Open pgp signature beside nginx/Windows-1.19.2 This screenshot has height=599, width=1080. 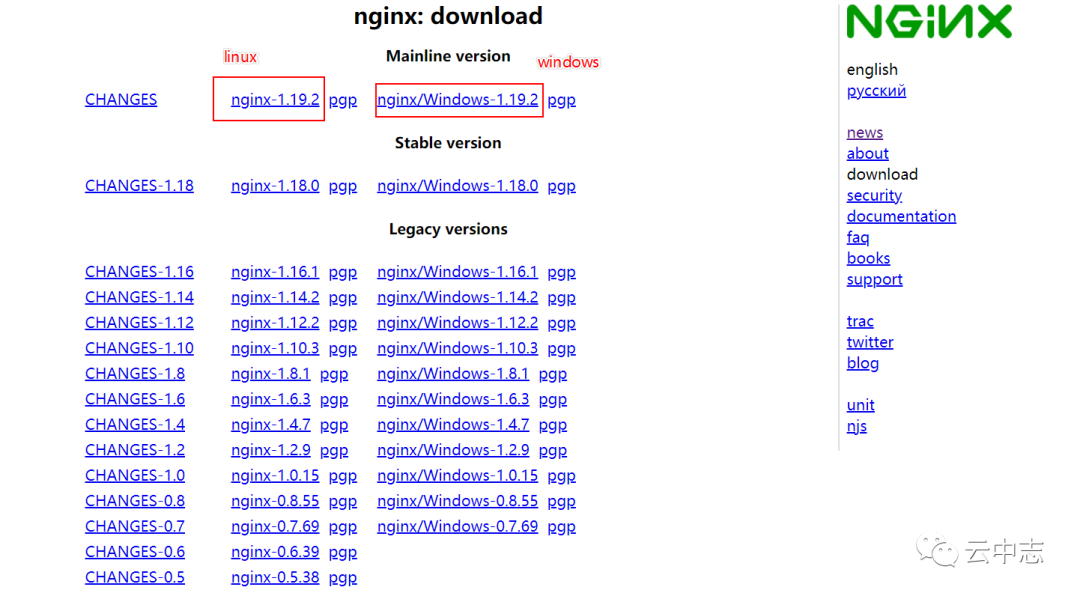[561, 101]
